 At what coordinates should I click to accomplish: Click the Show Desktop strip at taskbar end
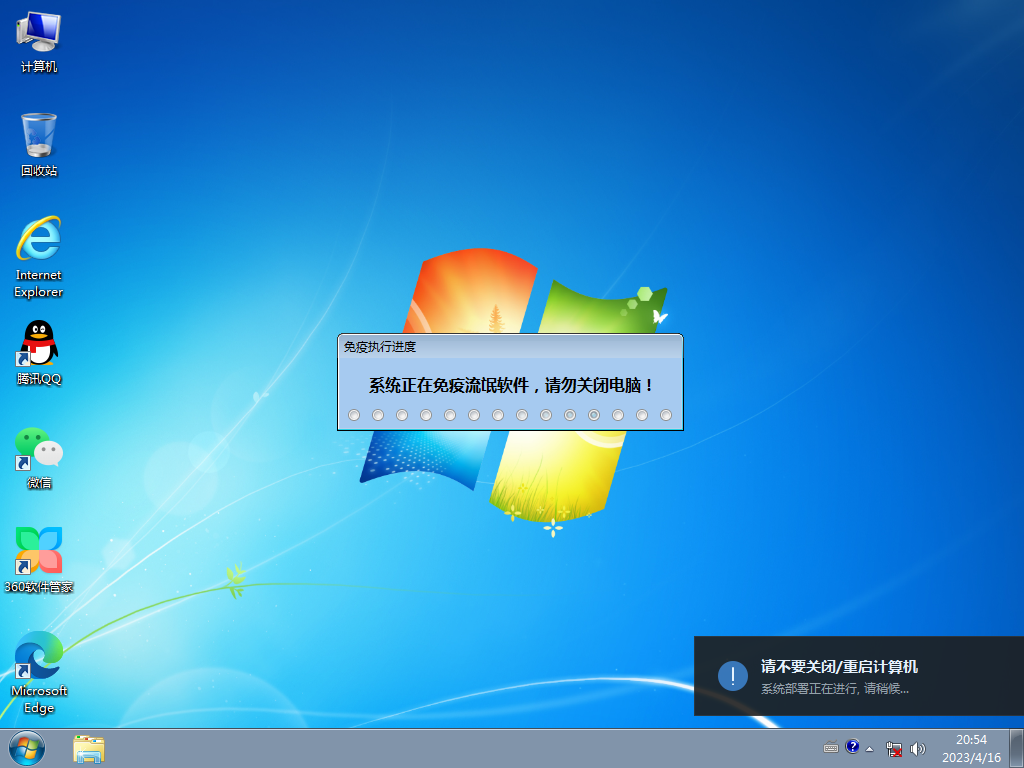coord(1016,748)
